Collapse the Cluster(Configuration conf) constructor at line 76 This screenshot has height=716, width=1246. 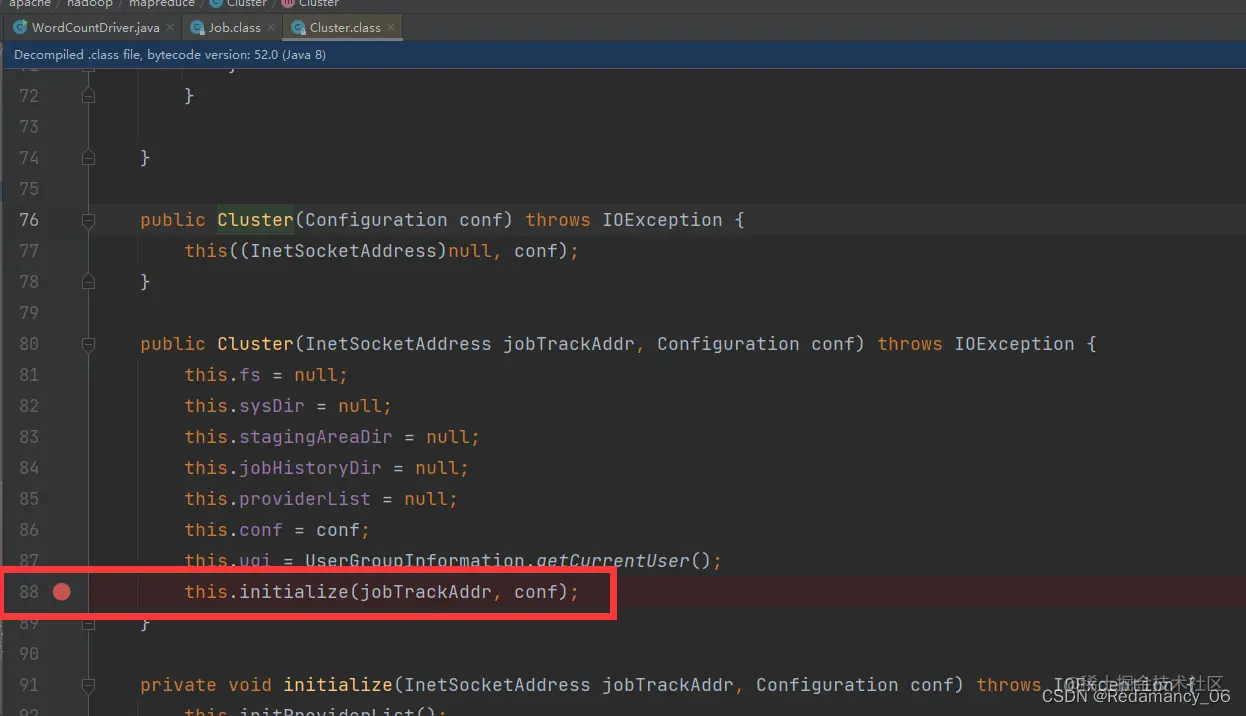88,220
